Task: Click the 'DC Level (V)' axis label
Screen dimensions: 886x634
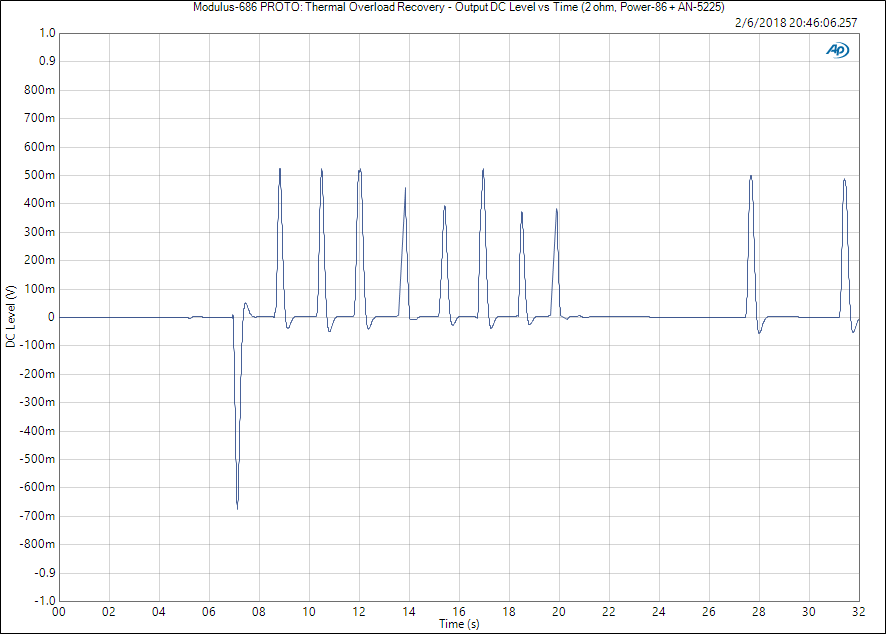Action: (x=11, y=316)
